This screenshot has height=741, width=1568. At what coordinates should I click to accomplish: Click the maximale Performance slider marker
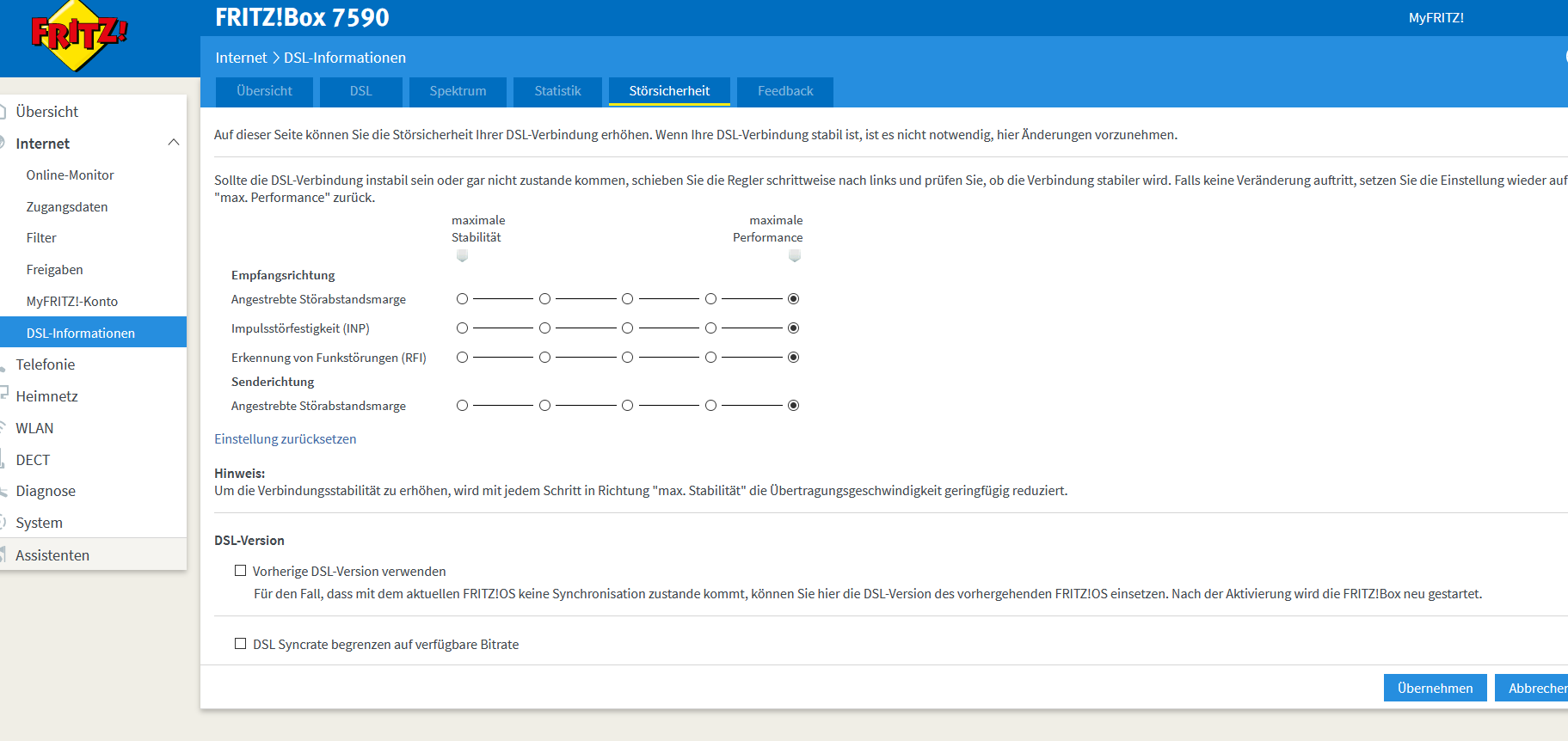pyautogui.click(x=795, y=255)
